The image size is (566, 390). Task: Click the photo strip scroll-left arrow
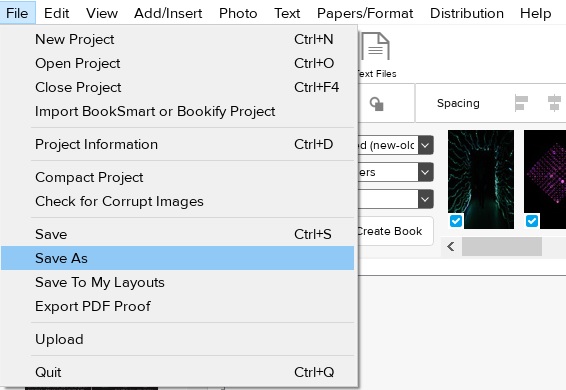pyautogui.click(x=450, y=247)
